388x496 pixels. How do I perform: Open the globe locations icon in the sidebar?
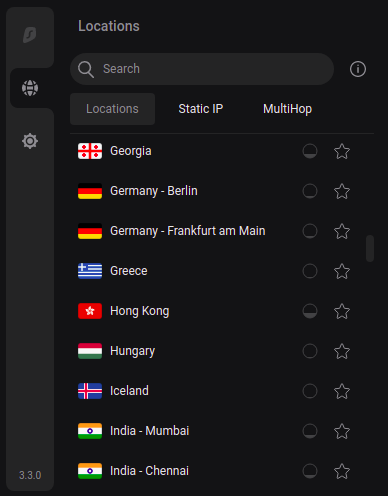click(30, 88)
